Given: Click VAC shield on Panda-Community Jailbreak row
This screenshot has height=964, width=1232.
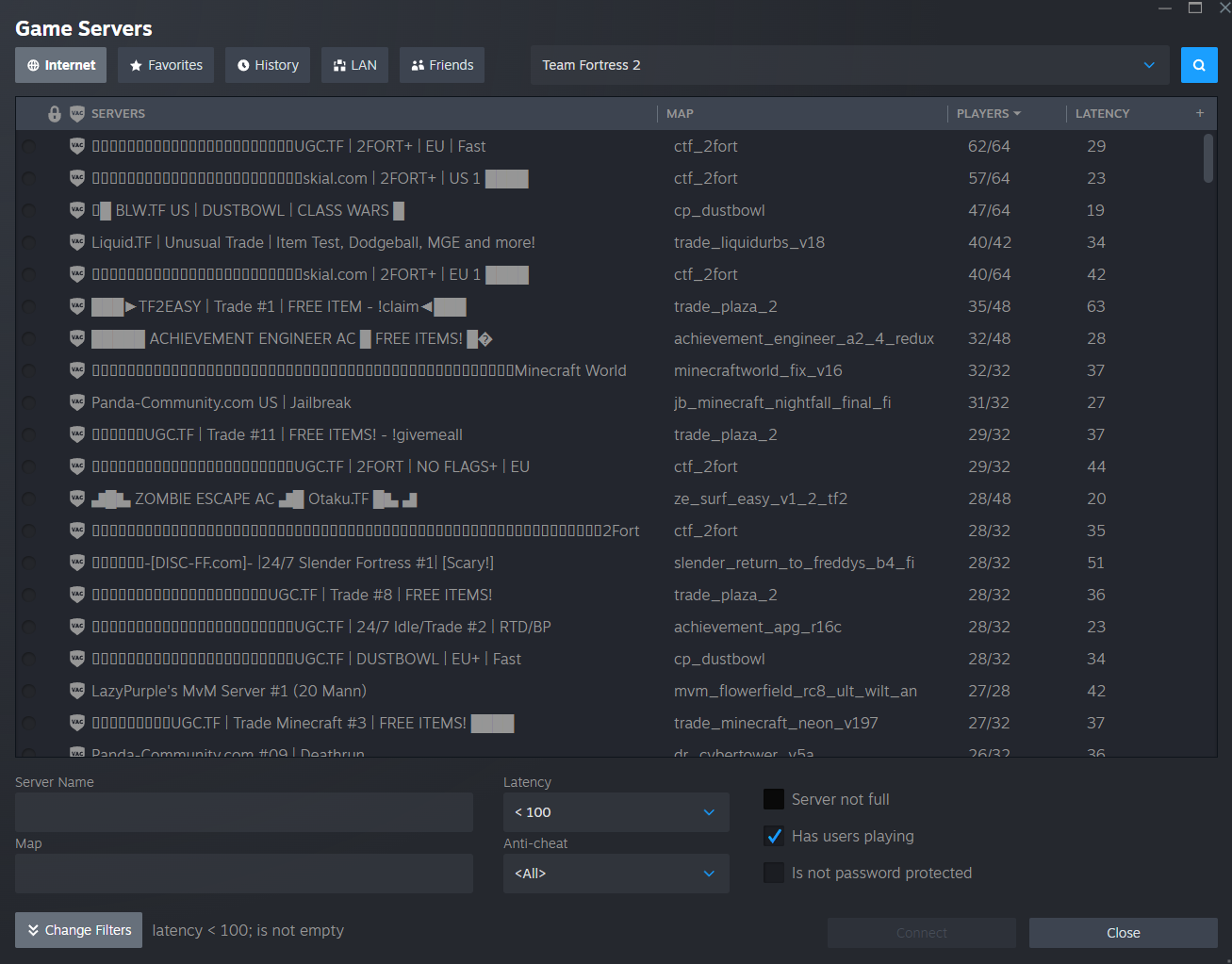Looking at the screenshot, I should 77,402.
